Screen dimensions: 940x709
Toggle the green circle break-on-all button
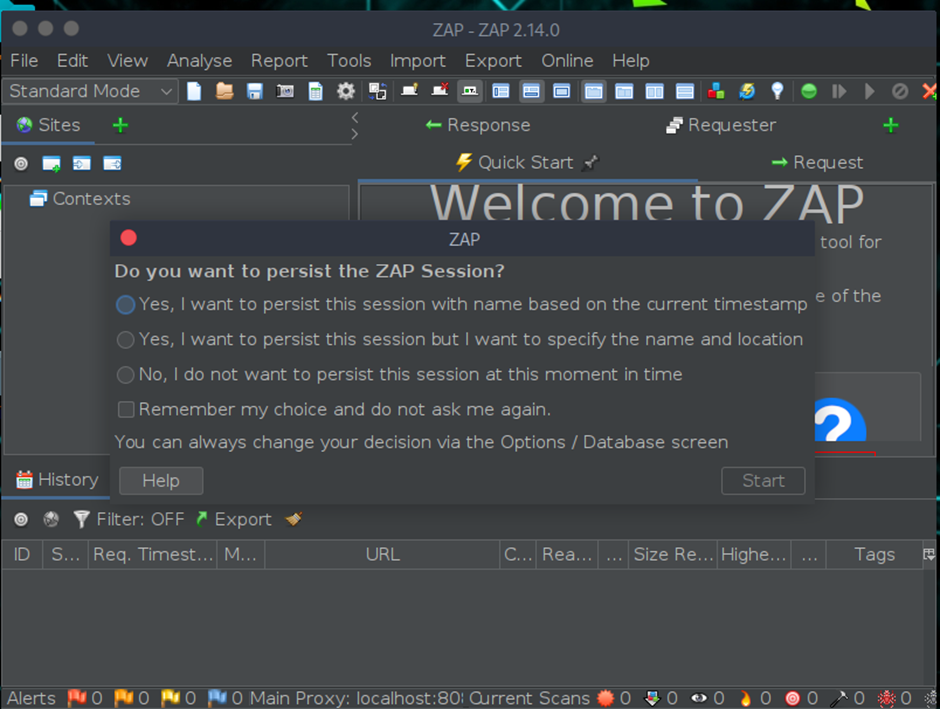(x=809, y=91)
